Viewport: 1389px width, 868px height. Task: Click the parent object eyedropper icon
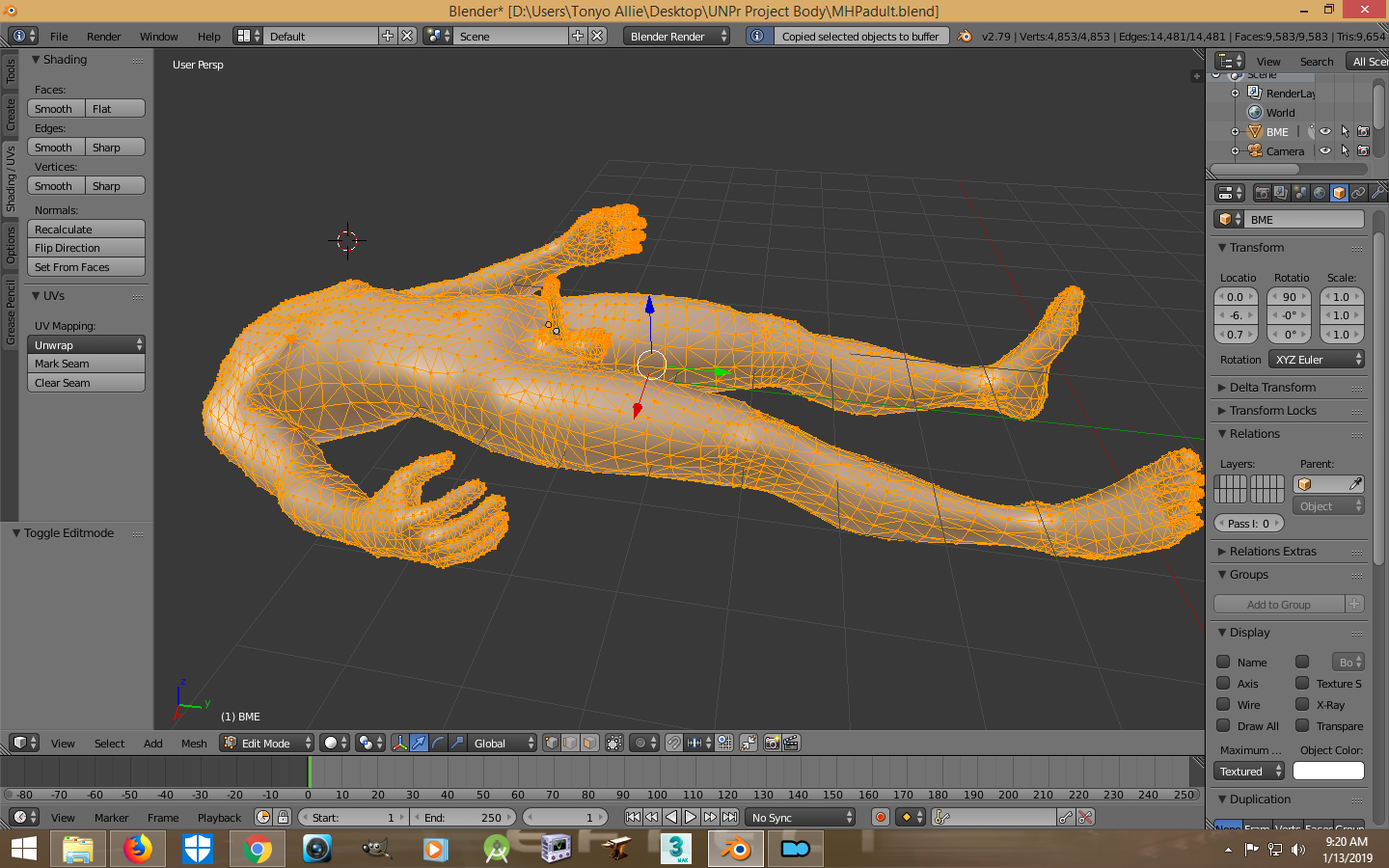1355,484
